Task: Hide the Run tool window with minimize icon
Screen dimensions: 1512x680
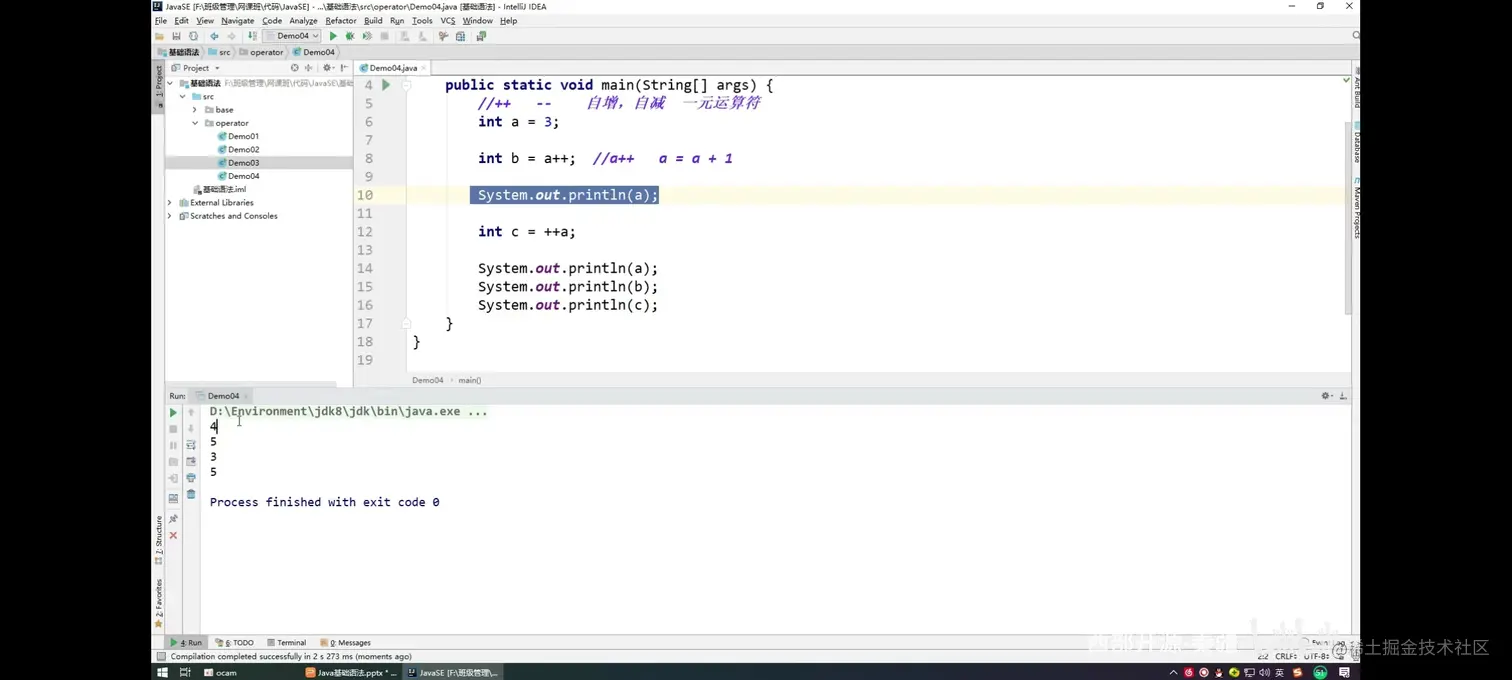Action: point(1343,395)
